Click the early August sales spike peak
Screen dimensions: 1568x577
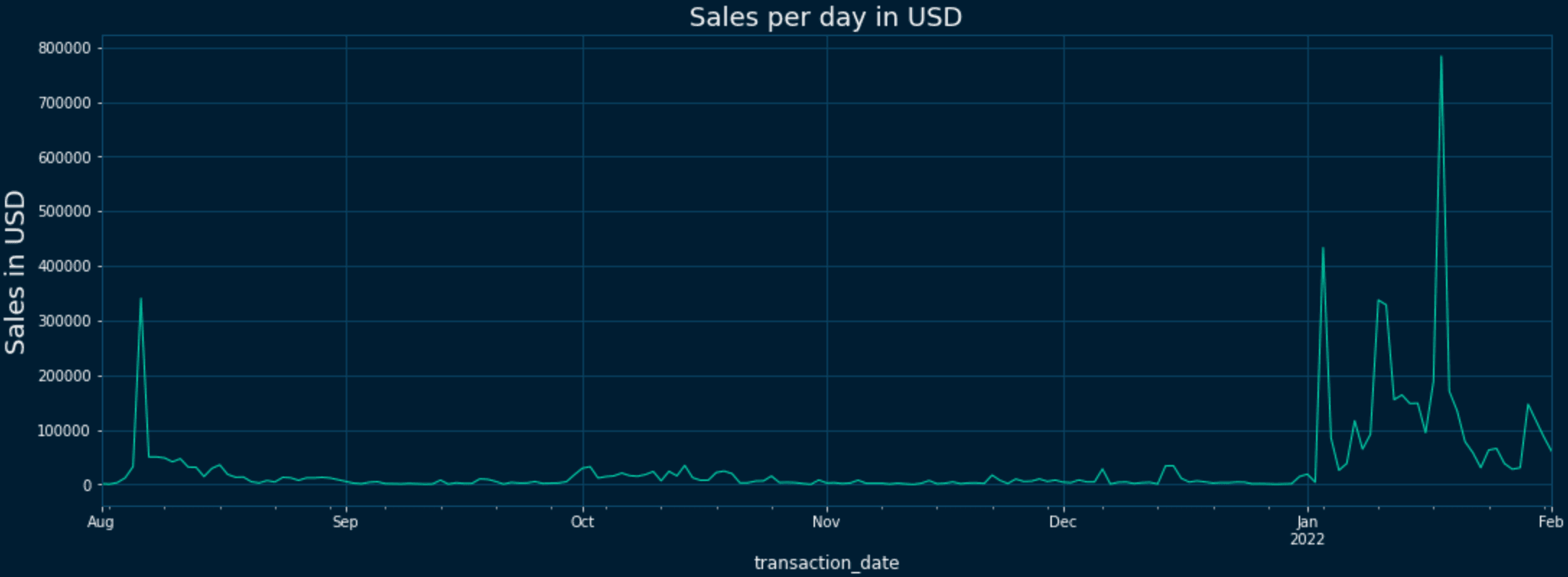point(141,298)
